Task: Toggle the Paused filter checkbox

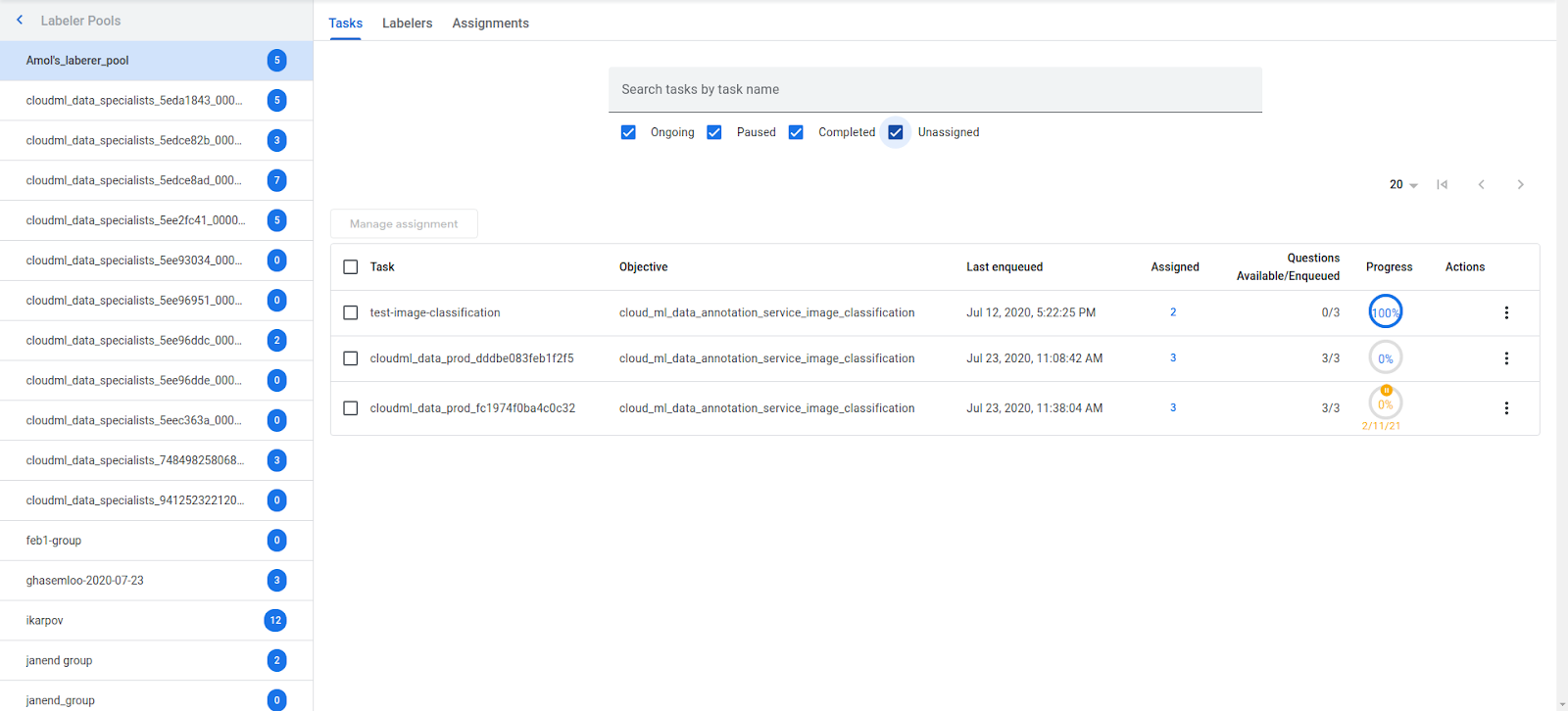Action: [x=714, y=132]
